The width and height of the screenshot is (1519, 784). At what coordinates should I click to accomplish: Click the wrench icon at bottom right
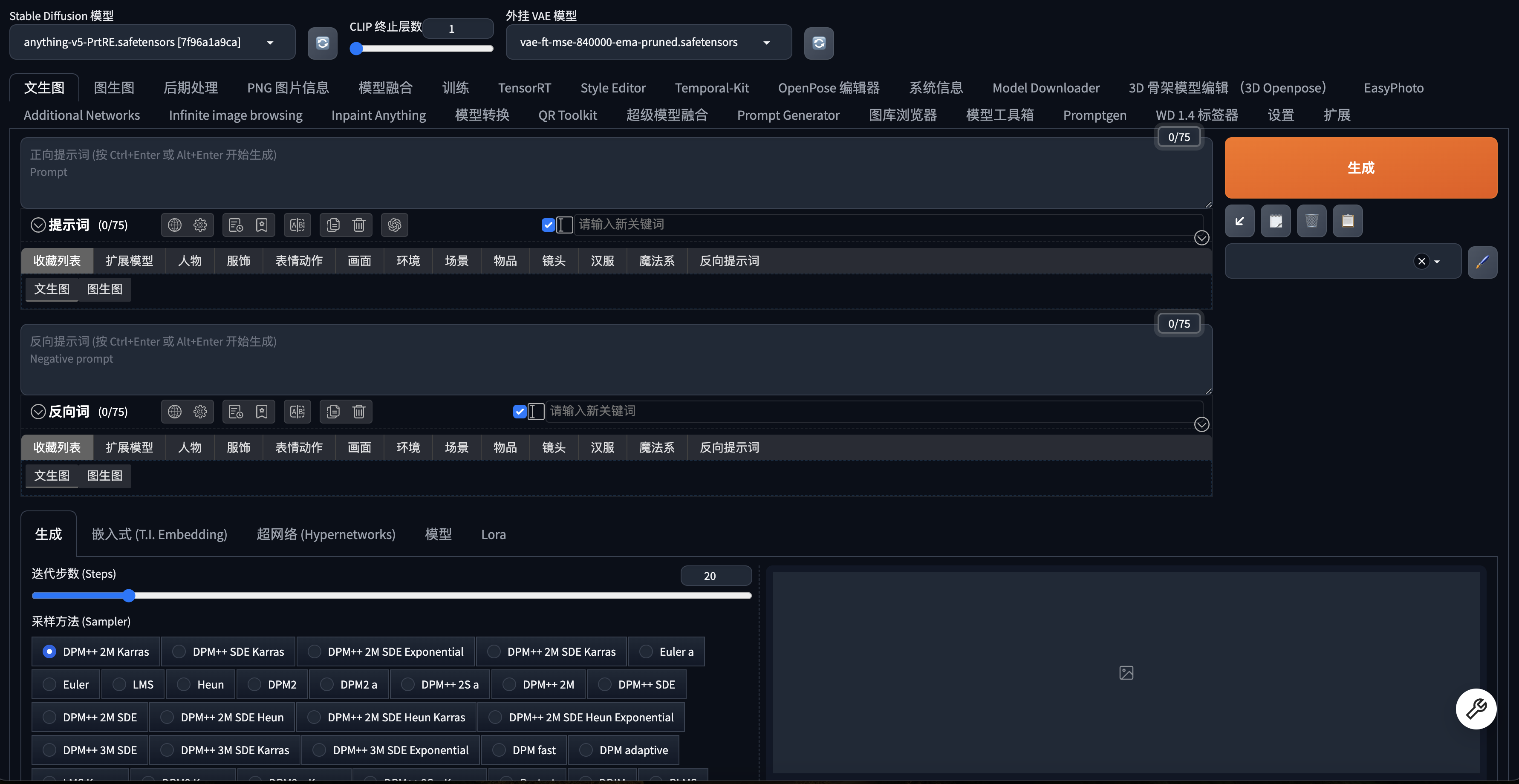(x=1476, y=709)
